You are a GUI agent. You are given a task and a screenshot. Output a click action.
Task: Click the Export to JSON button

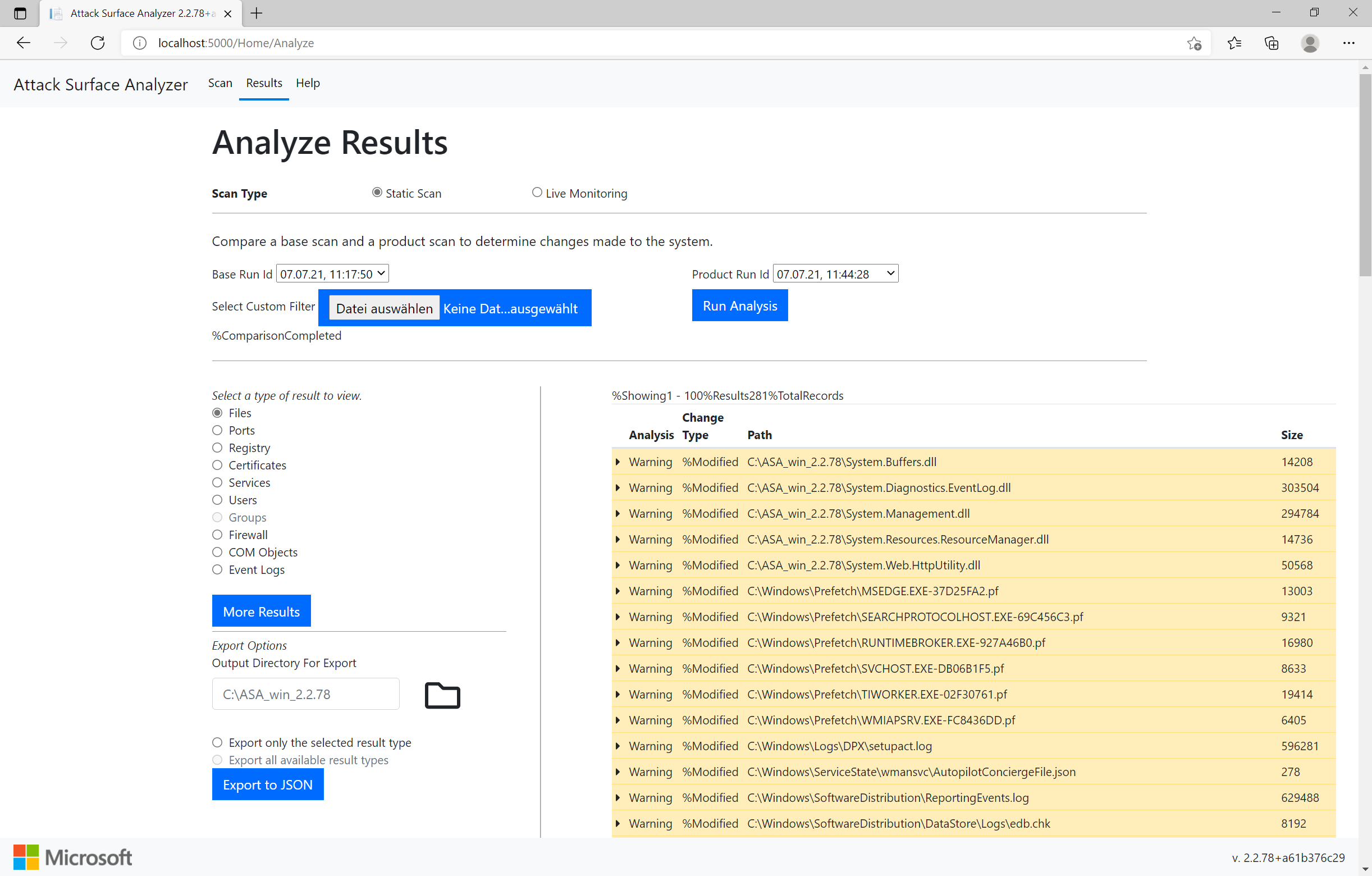267,784
